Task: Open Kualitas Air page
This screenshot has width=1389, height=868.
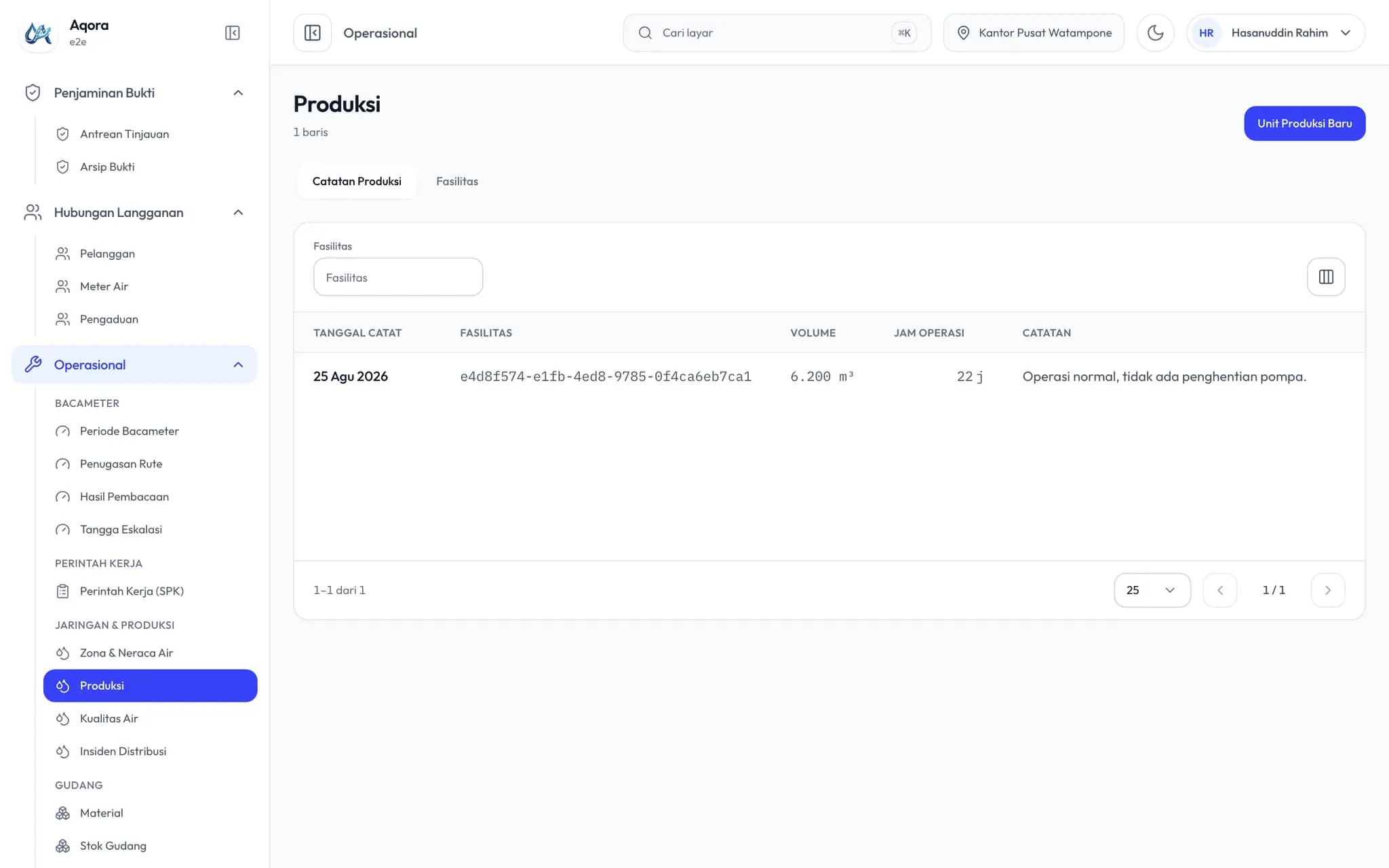Action: 151,718
